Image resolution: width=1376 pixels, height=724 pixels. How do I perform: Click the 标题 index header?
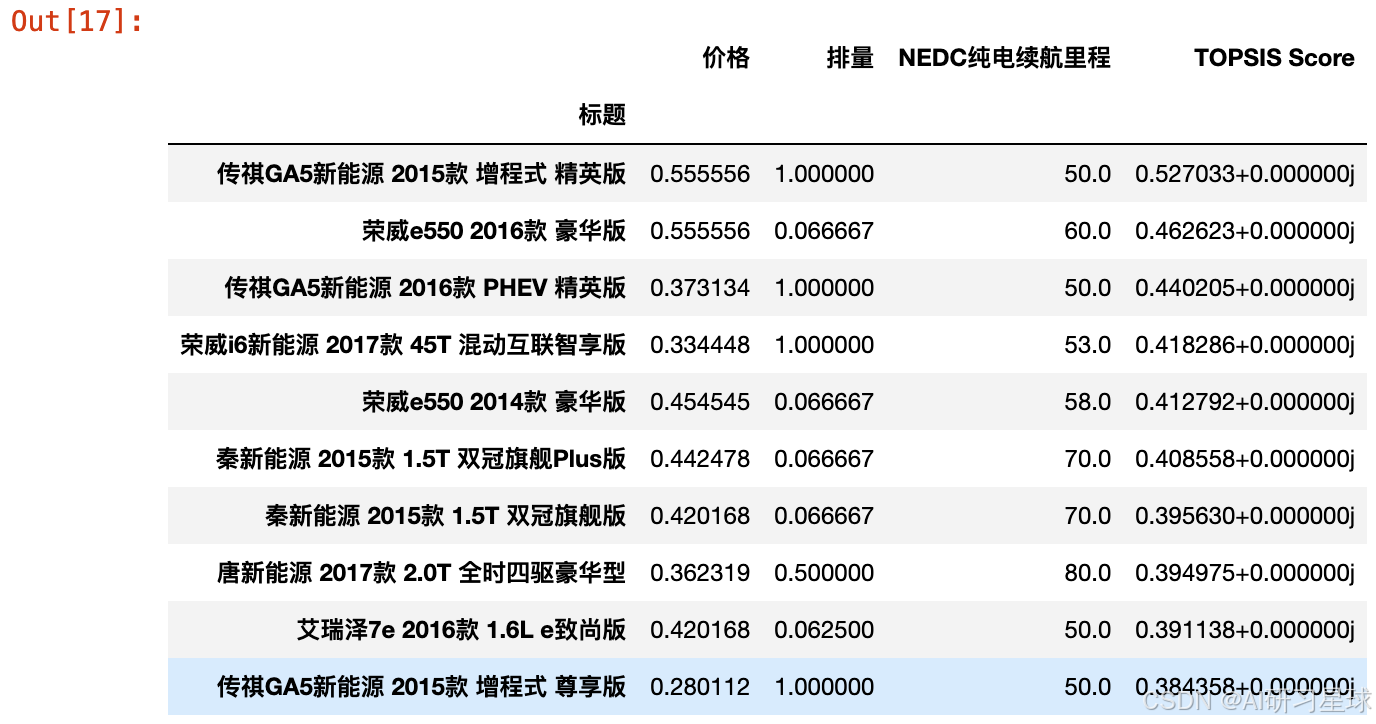(x=602, y=115)
